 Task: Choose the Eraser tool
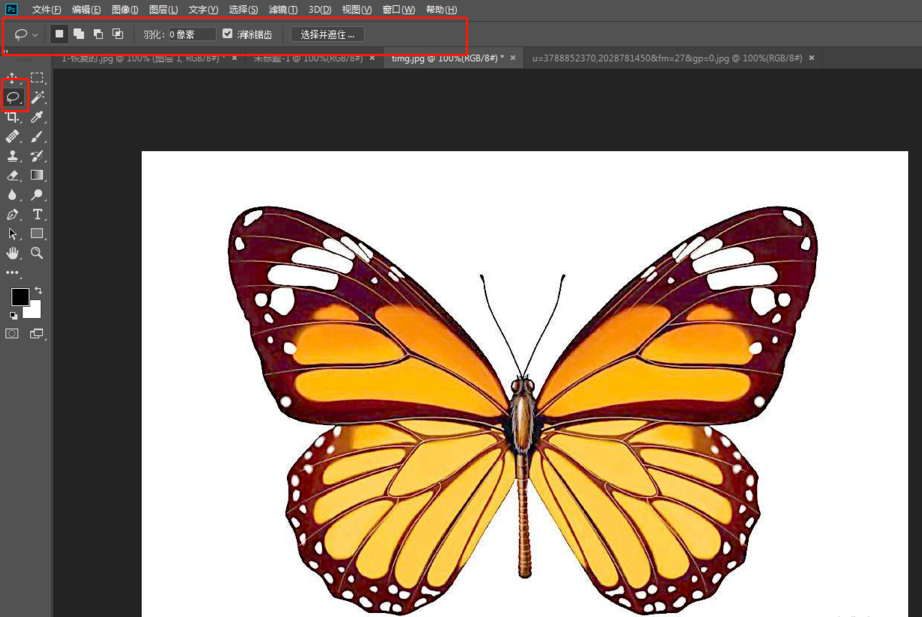click(x=13, y=175)
